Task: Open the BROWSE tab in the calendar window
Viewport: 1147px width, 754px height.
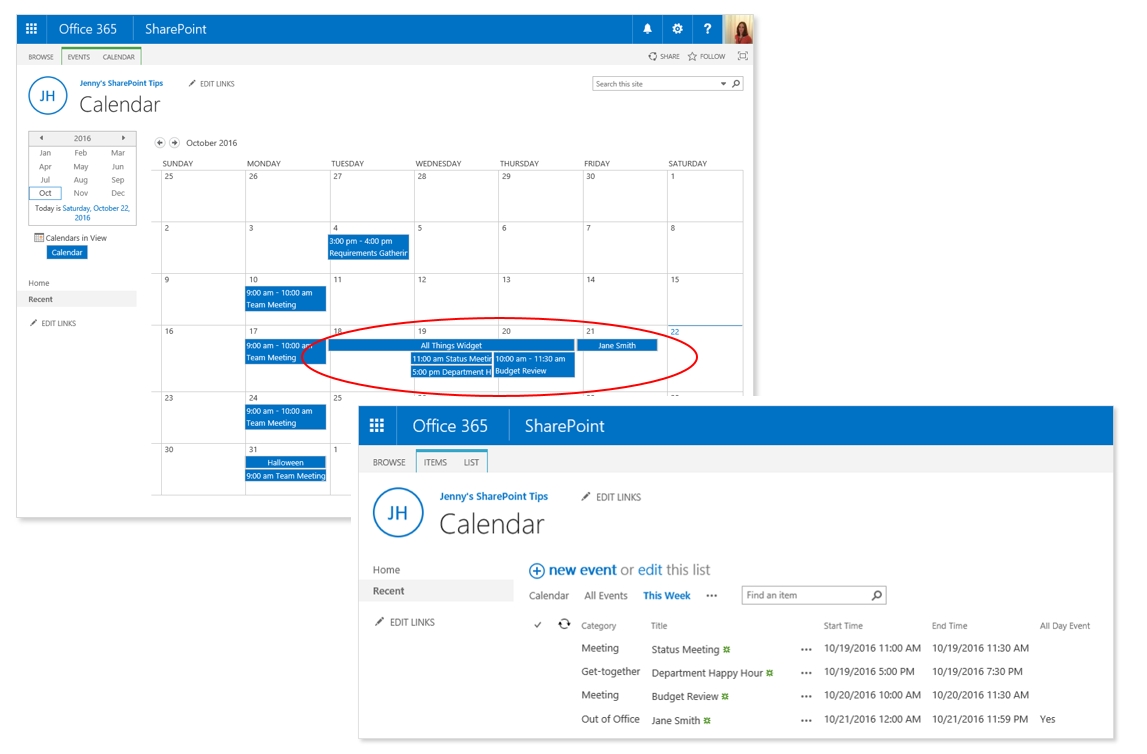Action: pyautogui.click(x=41, y=56)
